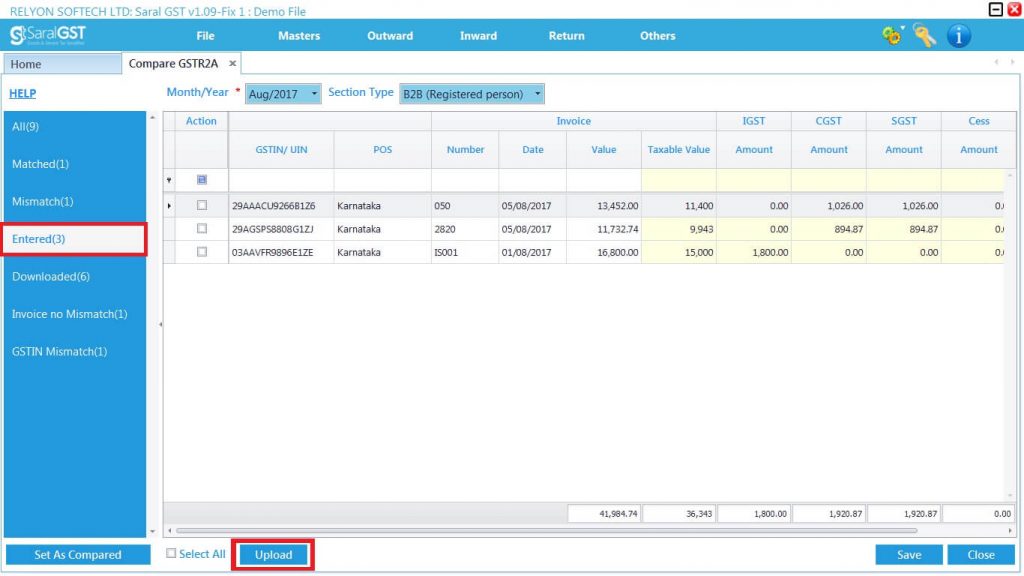Close the Compare GSTR2A tab
The height and width of the screenshot is (576, 1024).
point(232,63)
